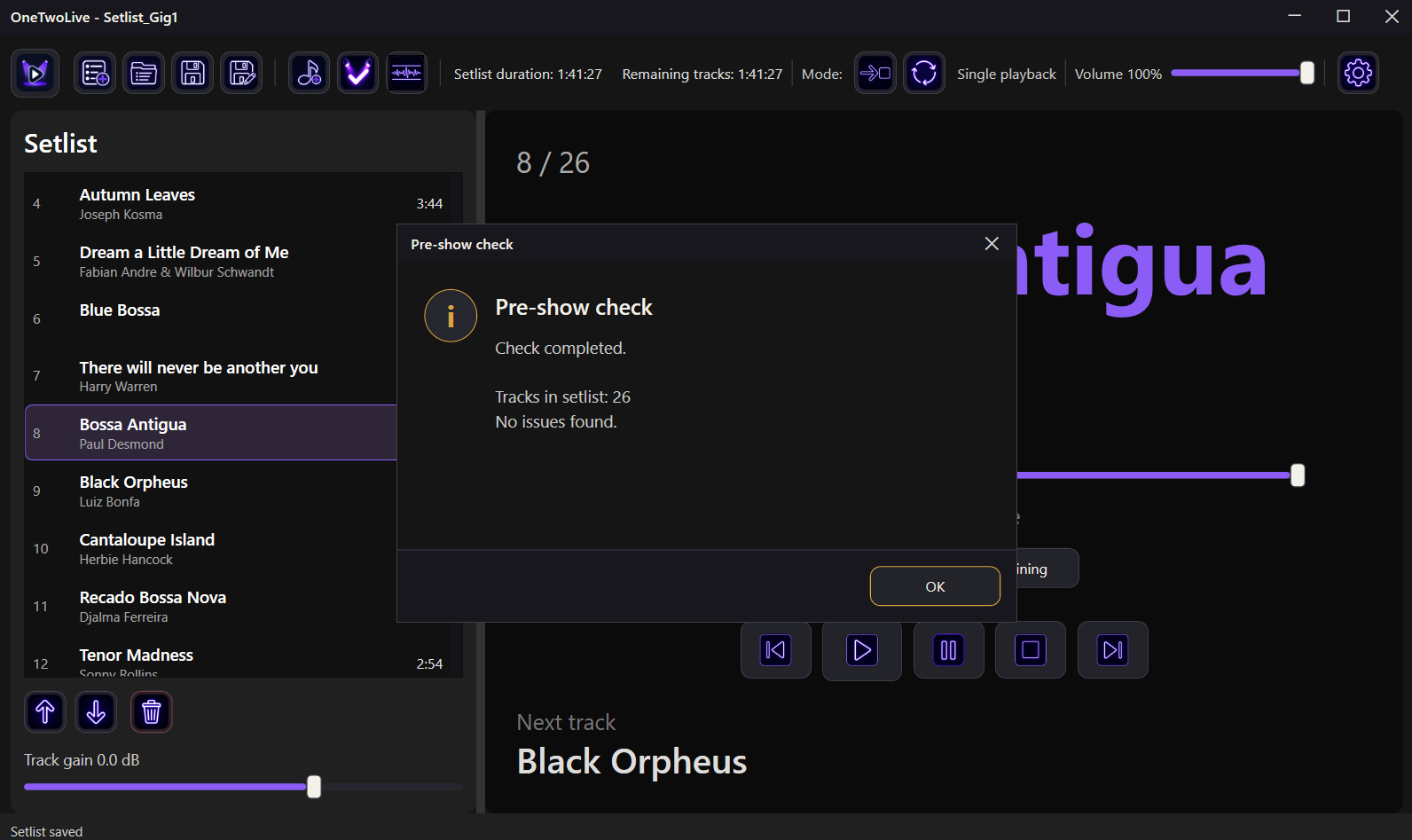Image resolution: width=1412 pixels, height=840 pixels.
Task: Minimize the OneTwoLive window
Action: [x=1295, y=16]
